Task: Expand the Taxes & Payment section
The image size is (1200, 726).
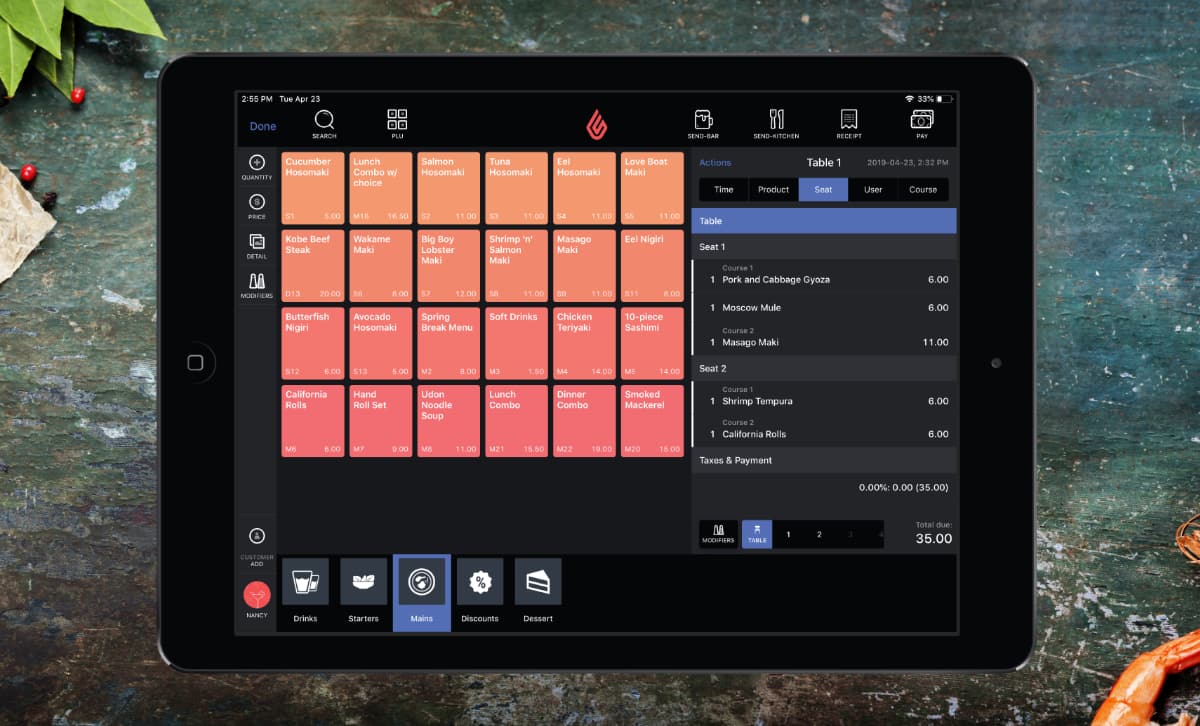Action: click(824, 461)
